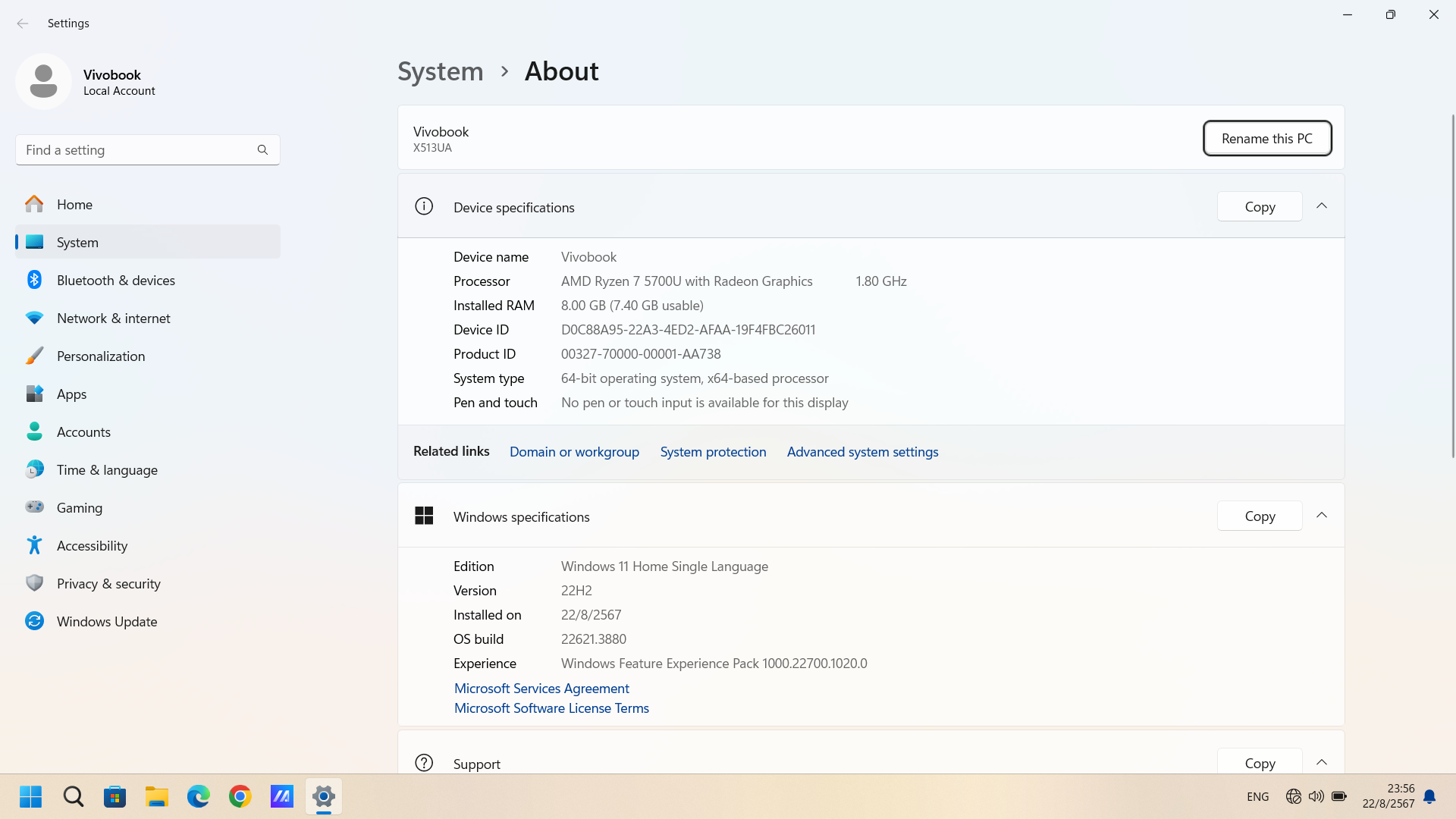Screen dimensions: 1456x819
Task: Click the Accessibility figure icon
Action: 34,545
